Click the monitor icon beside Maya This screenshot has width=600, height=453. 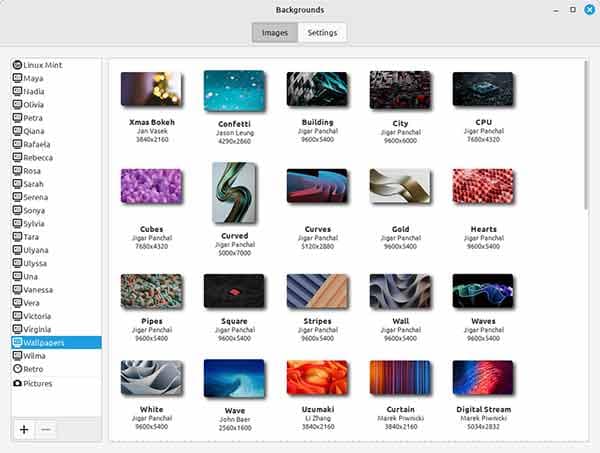click(17, 78)
